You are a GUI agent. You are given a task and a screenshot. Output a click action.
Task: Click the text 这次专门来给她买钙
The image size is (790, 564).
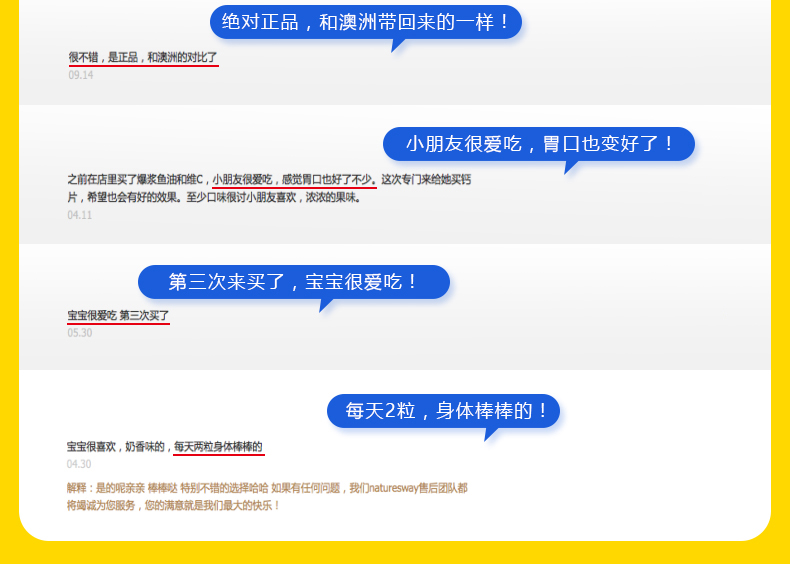tap(426, 180)
